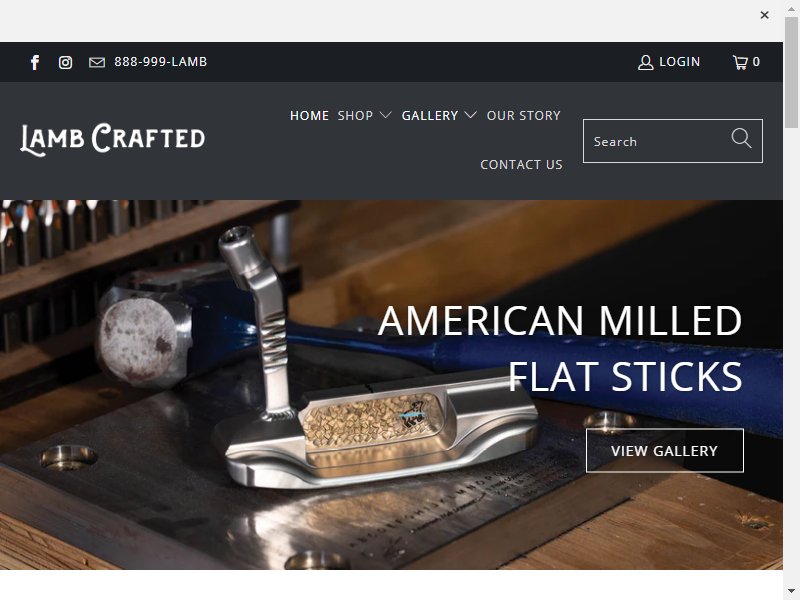
Task: Open the Contact Us page
Action: click(x=521, y=165)
